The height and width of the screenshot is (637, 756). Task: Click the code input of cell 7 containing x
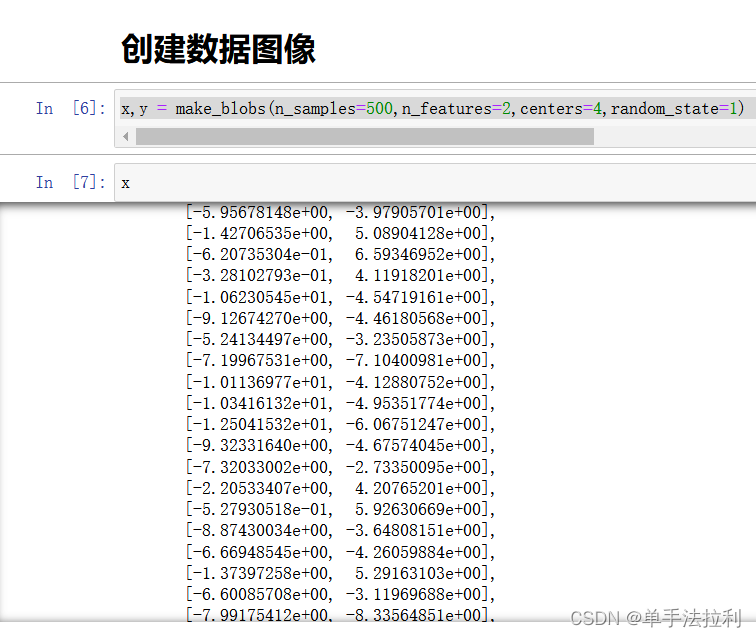pyautogui.click(x=435, y=183)
